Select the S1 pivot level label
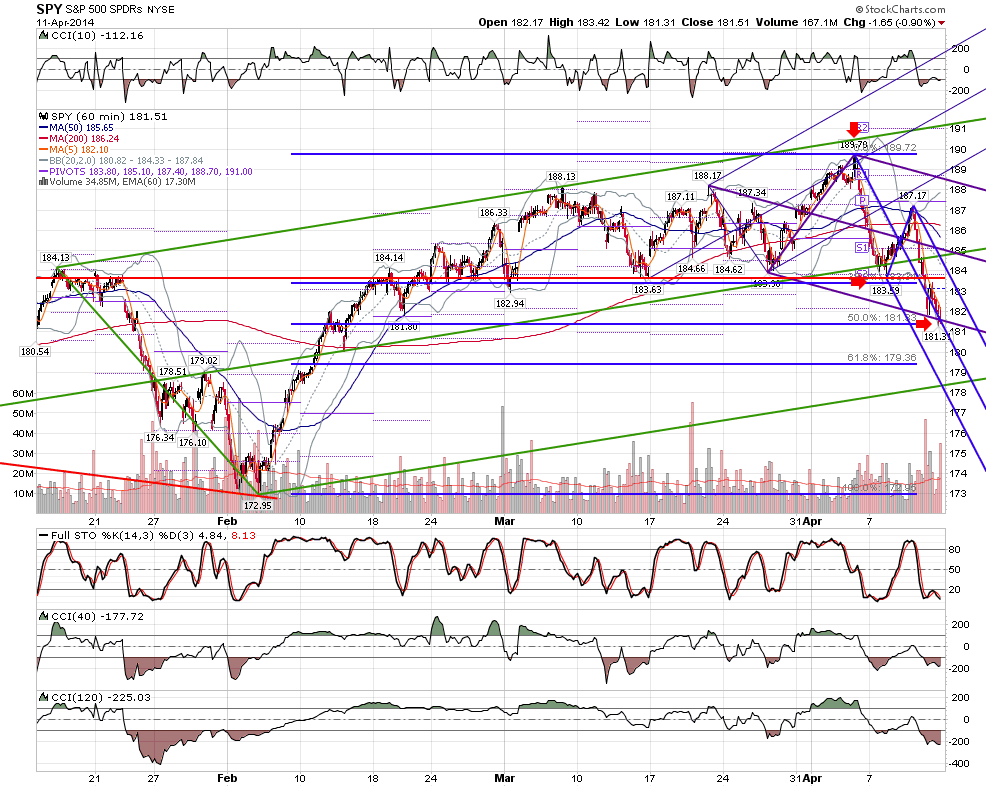Viewport: 989px width, 793px height. [862, 247]
